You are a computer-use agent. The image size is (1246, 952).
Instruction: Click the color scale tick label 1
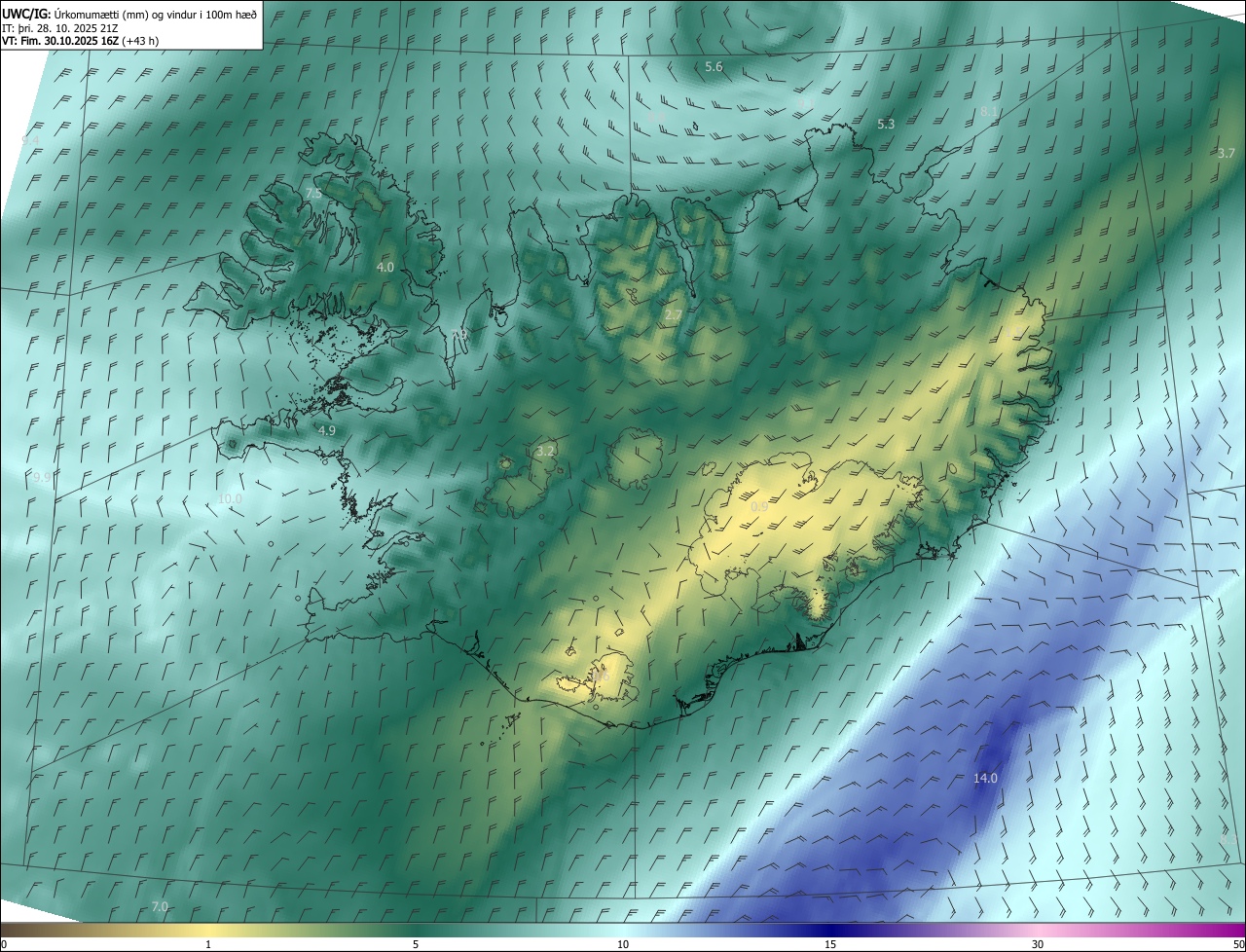point(208,944)
